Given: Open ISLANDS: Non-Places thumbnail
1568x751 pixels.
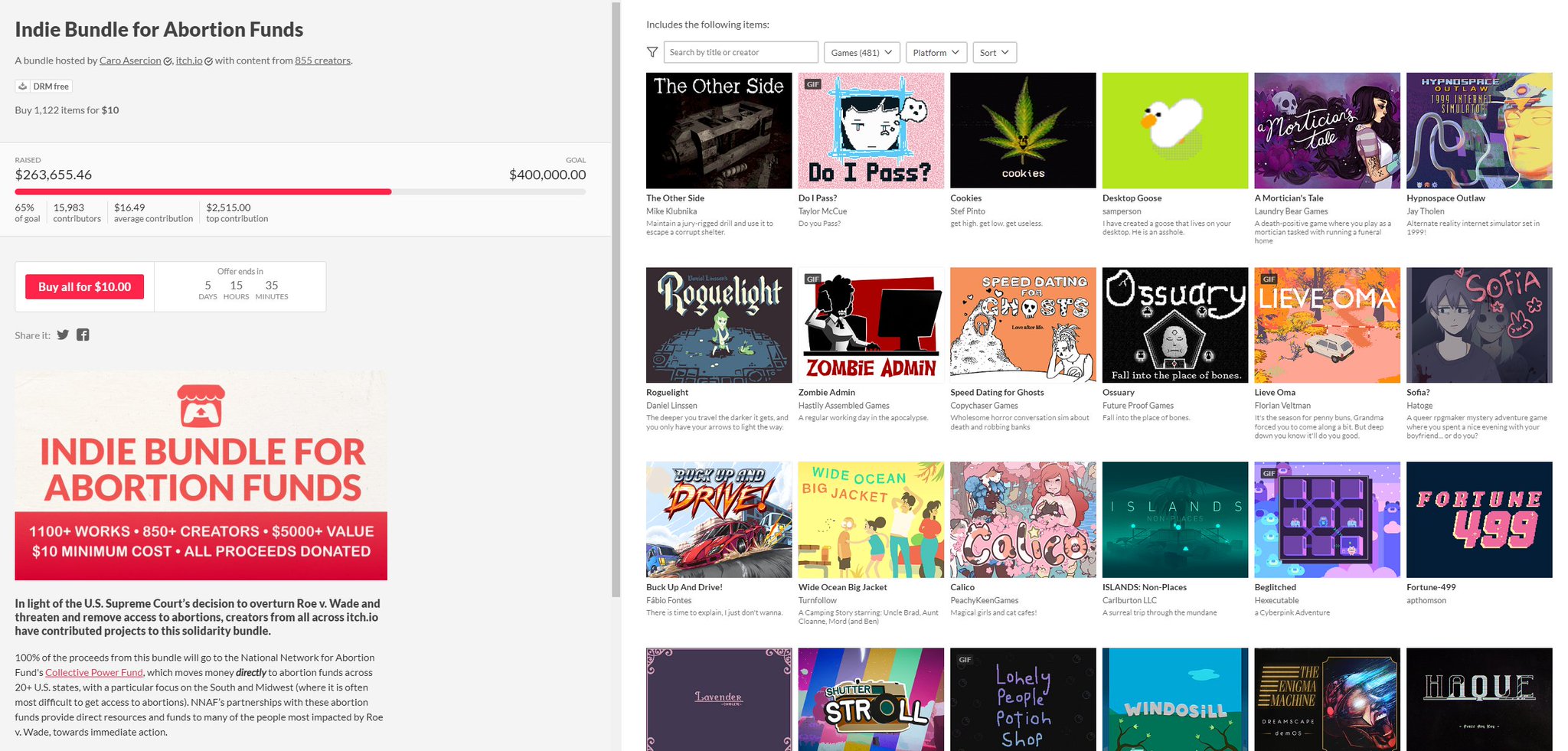Looking at the screenshot, I should (x=1175, y=520).
